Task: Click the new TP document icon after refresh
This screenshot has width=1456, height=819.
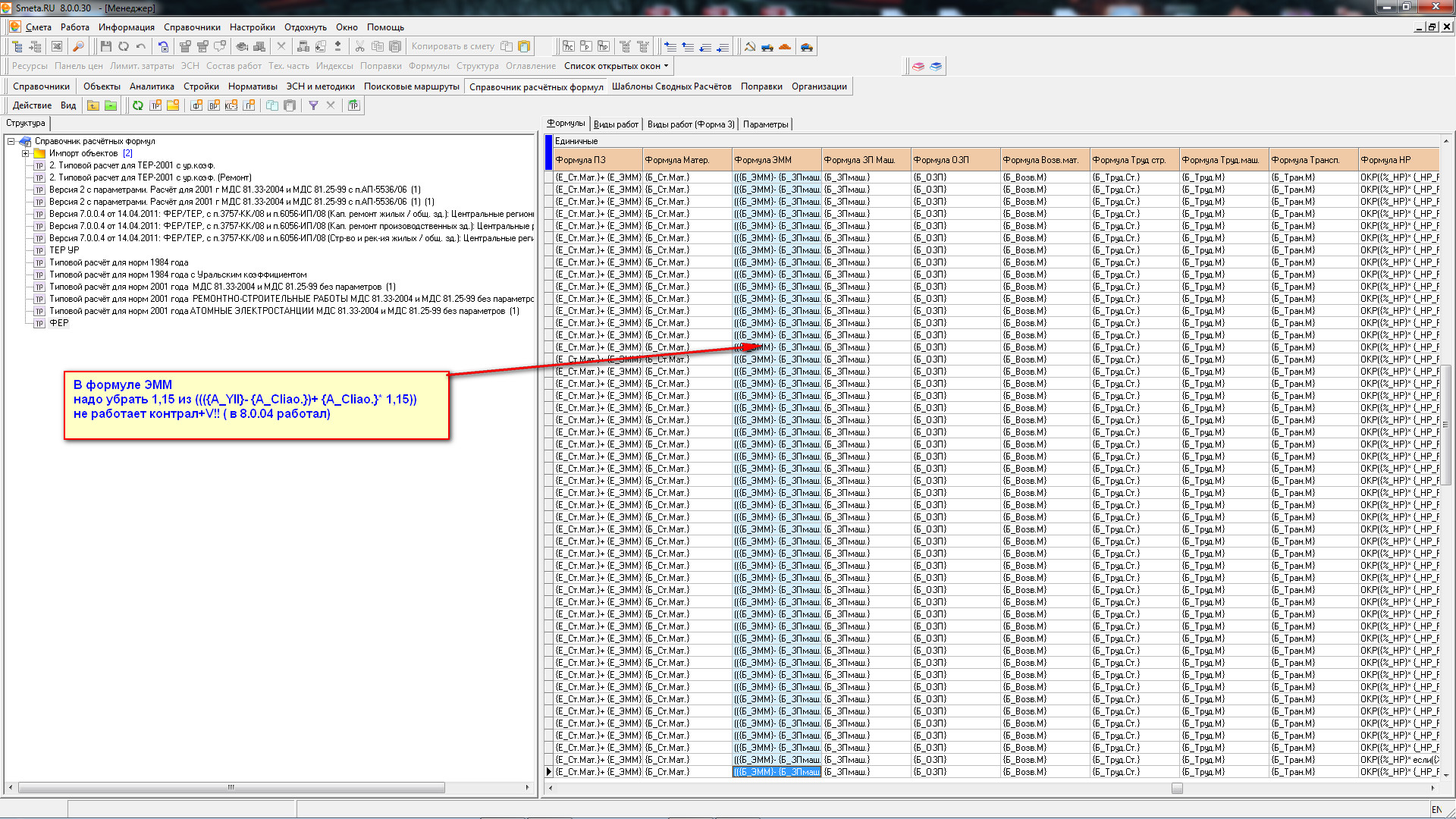Action: pos(155,105)
